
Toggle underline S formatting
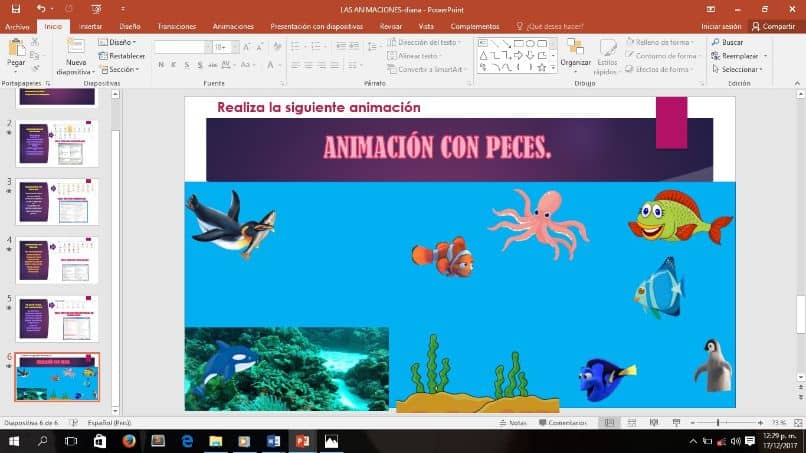(187, 65)
